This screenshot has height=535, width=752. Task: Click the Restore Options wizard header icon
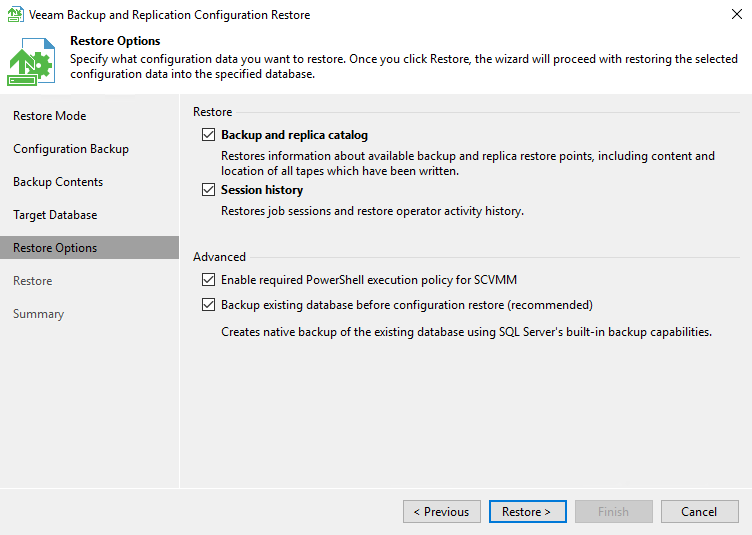click(31, 62)
